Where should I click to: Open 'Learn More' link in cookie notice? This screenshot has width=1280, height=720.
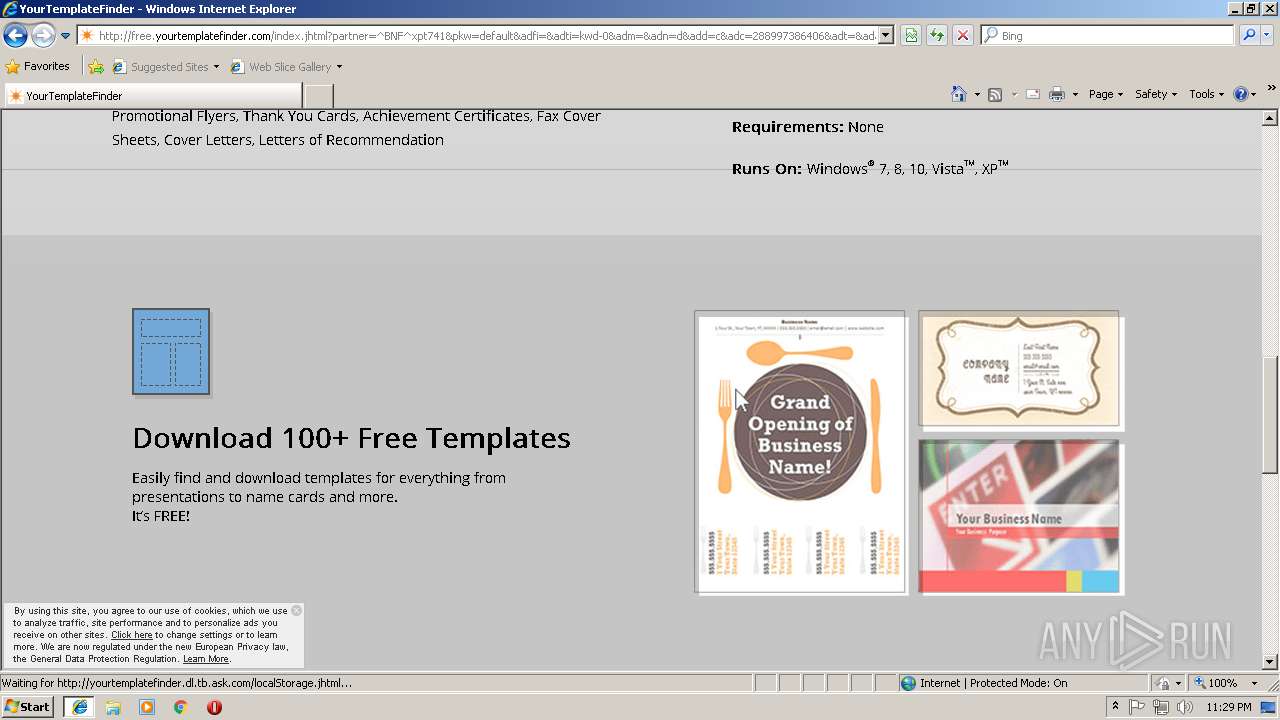coord(206,659)
